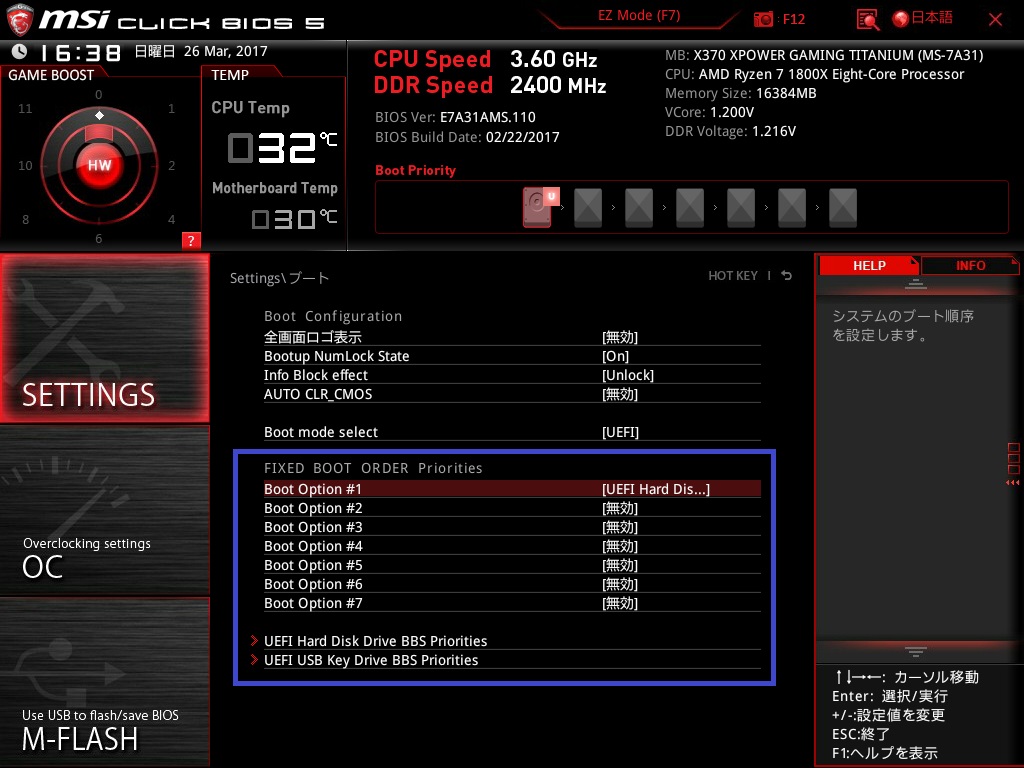Open the HOT KEY list

pos(733,276)
